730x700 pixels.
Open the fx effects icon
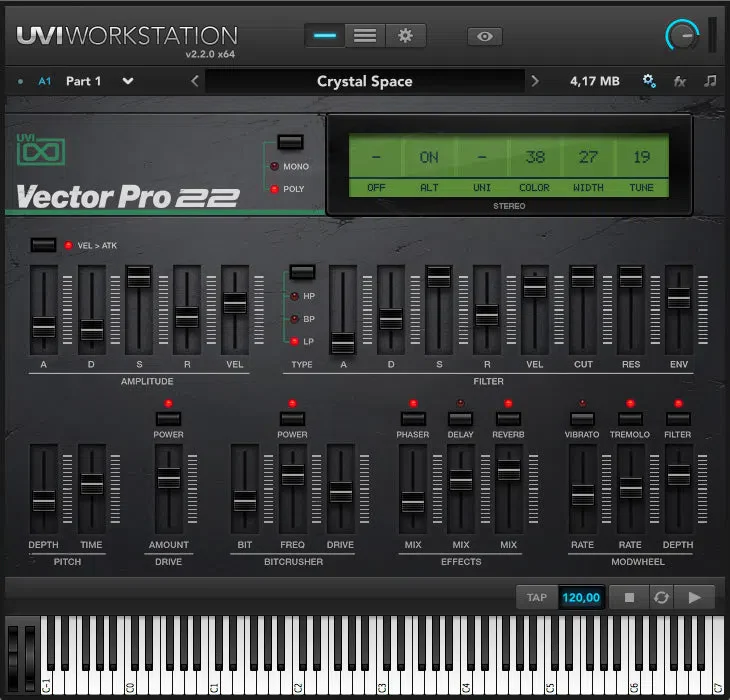tap(679, 81)
